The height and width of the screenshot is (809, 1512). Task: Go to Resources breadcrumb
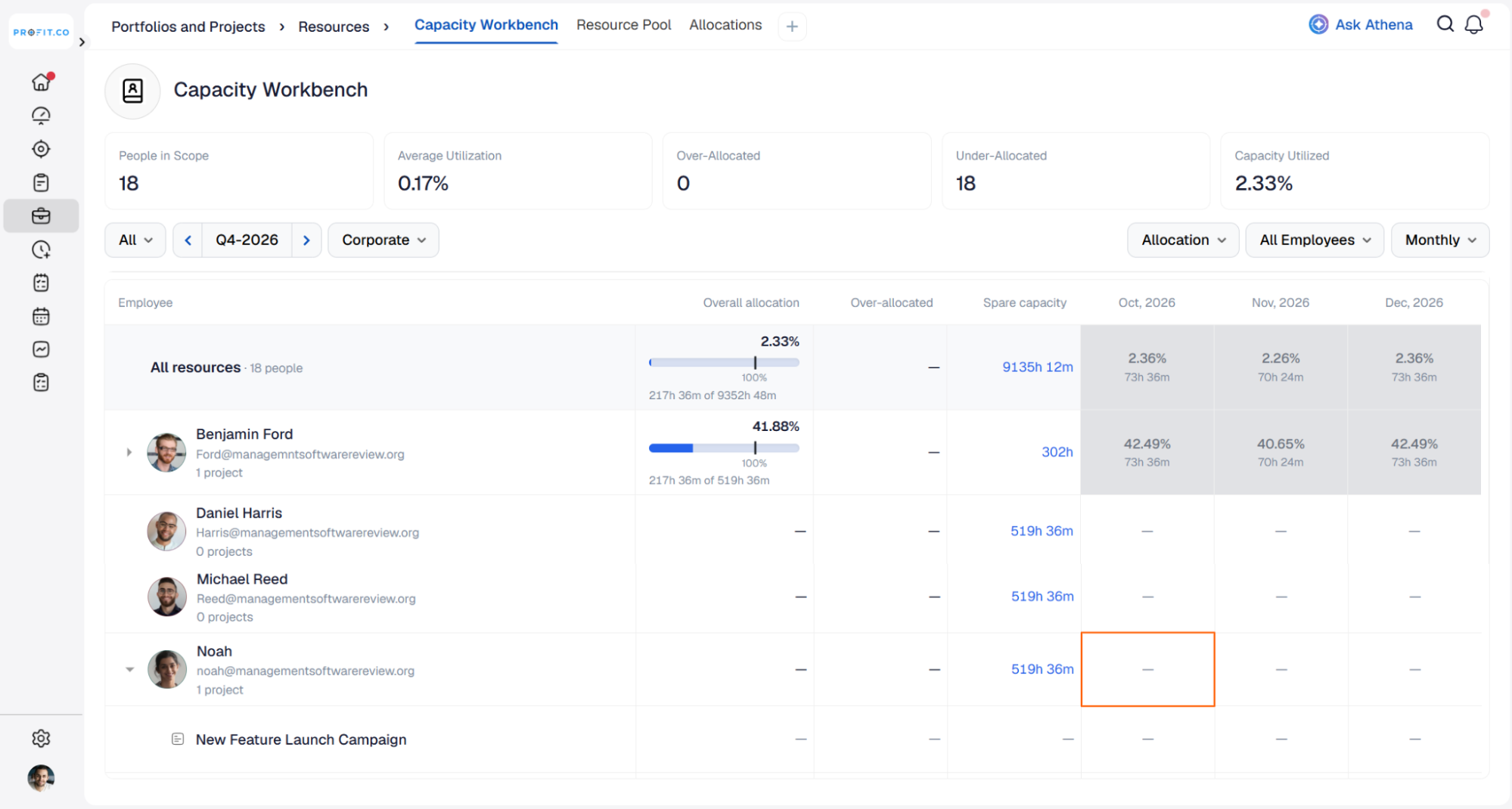334,26
